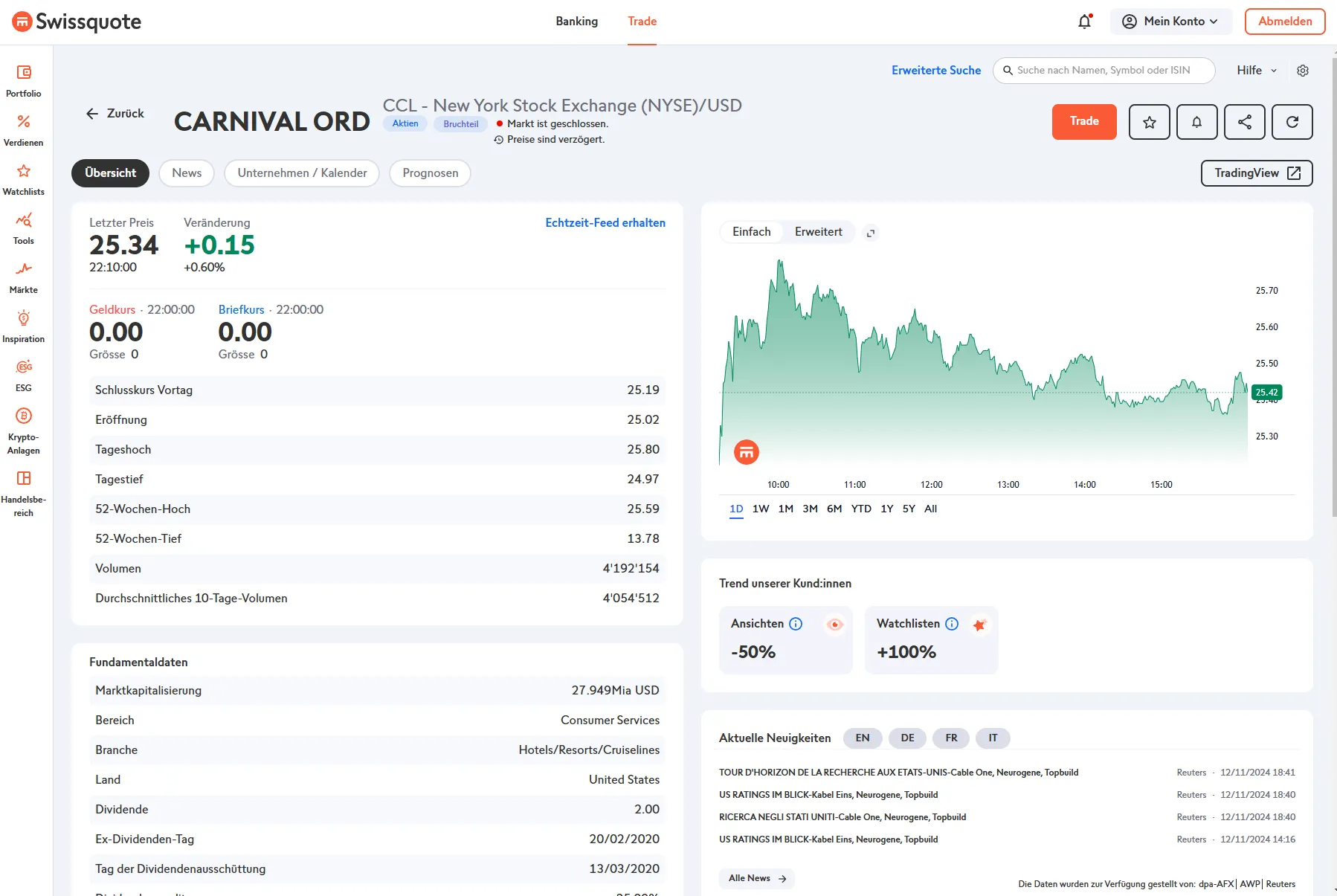Add CARNIVAL ORD to favorites star
The image size is (1337, 896).
(1149, 122)
